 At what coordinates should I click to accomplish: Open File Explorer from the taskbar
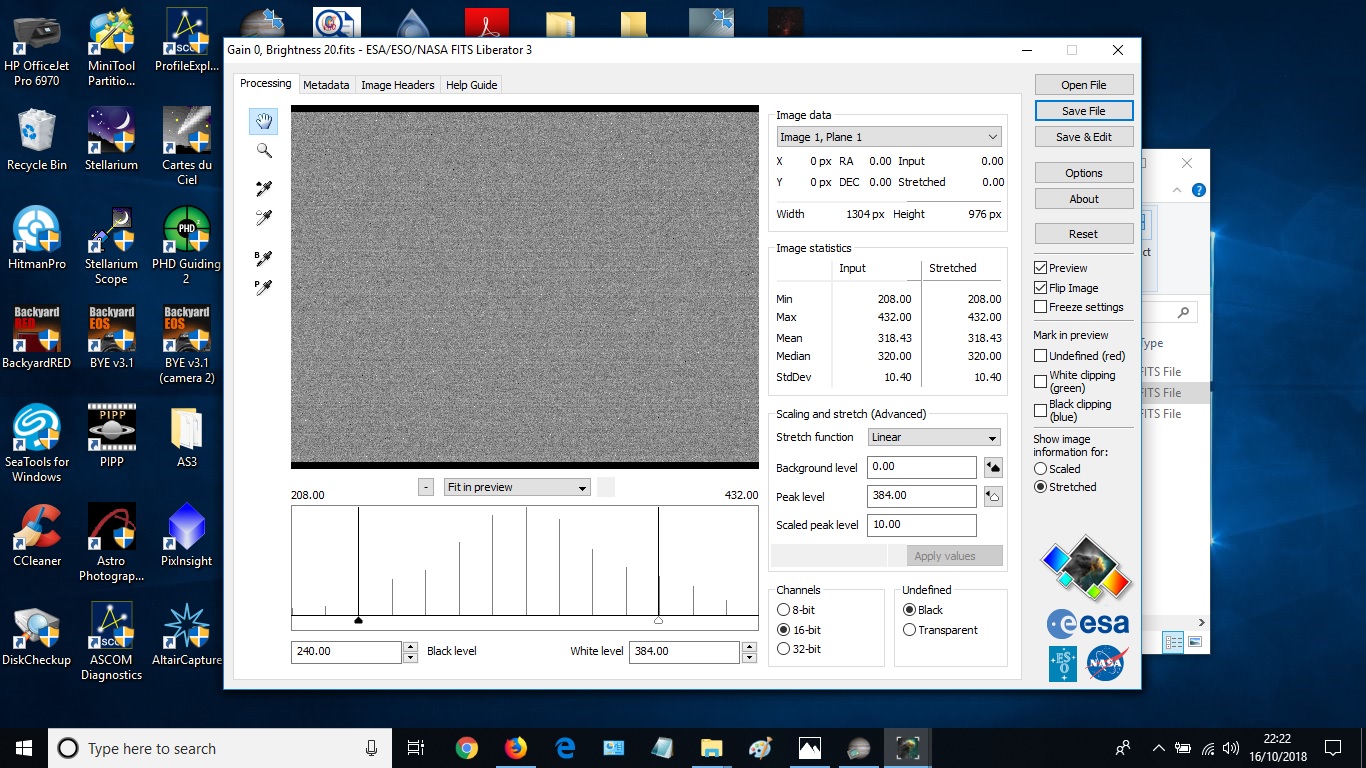pyautogui.click(x=711, y=748)
